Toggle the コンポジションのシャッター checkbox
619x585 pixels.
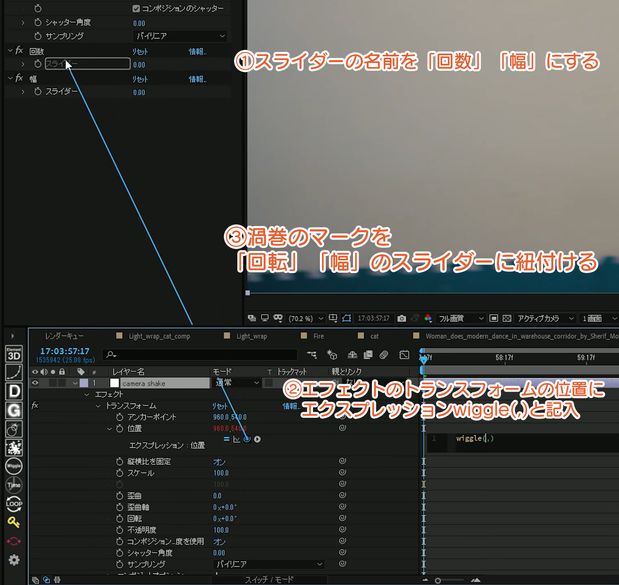point(137,8)
